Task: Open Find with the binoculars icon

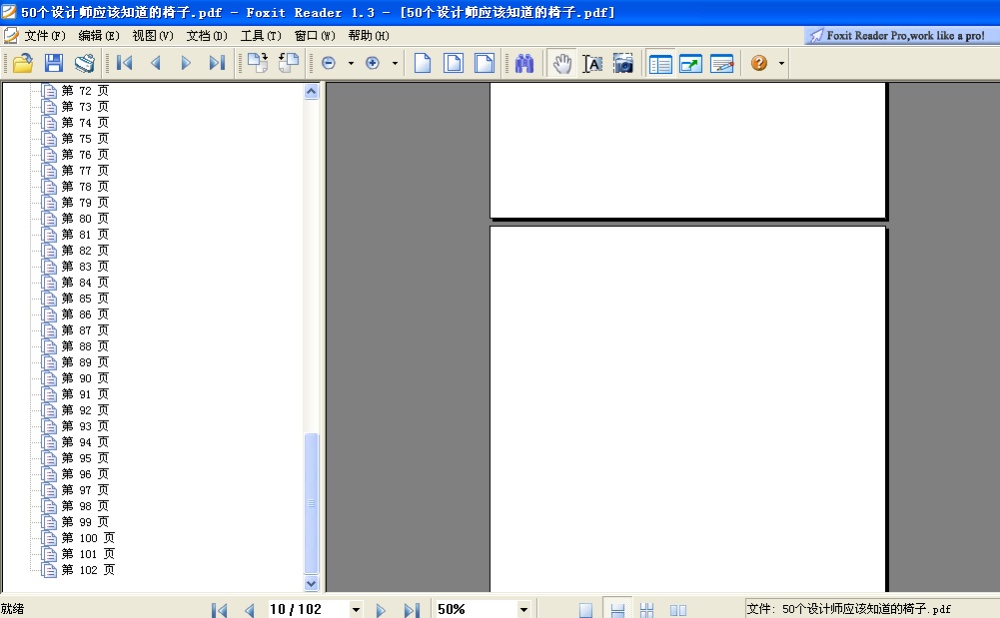Action: [525, 63]
